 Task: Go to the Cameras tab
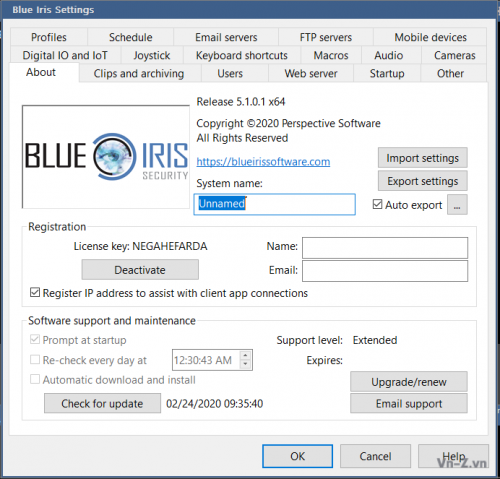455,55
